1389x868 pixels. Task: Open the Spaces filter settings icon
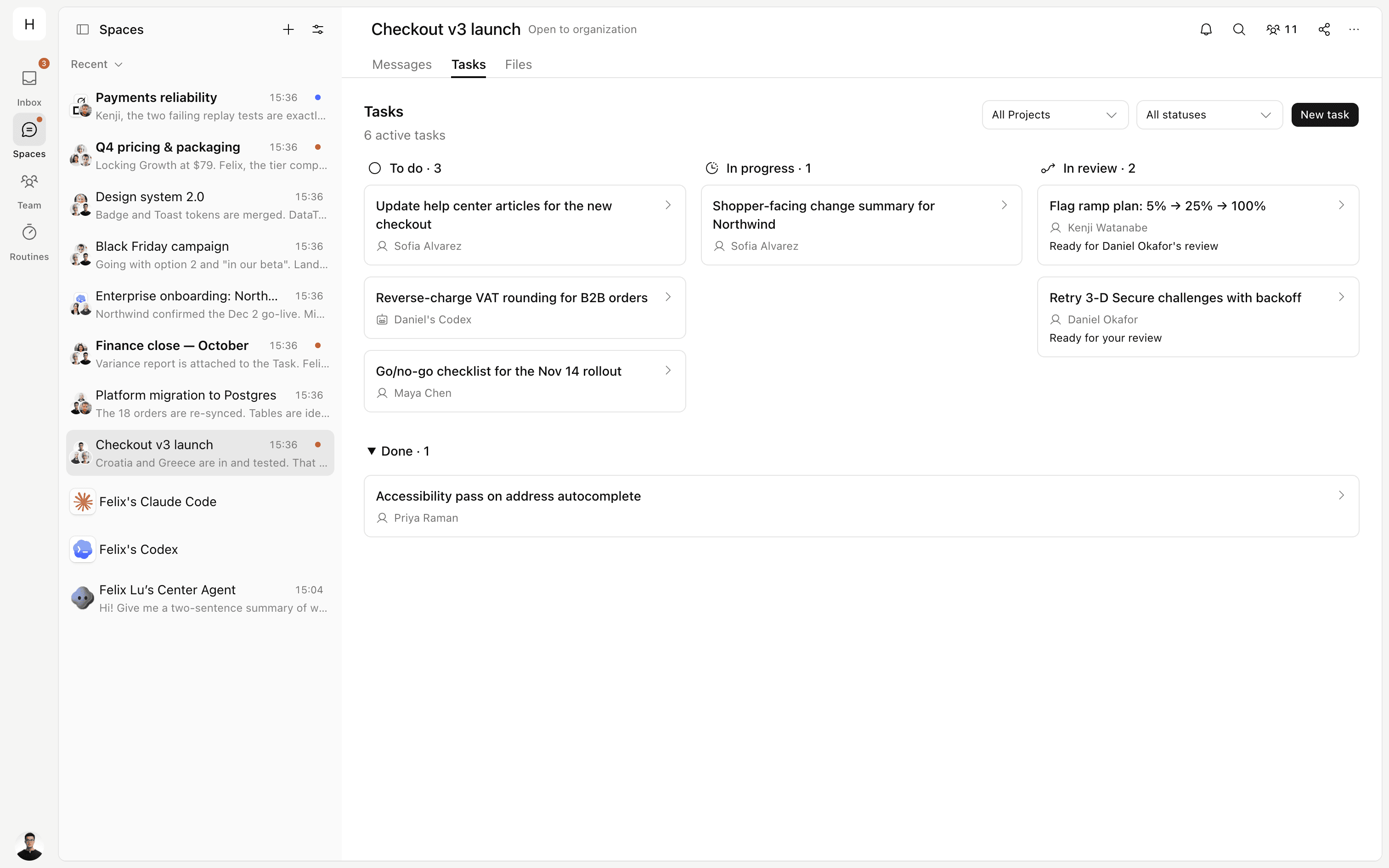tap(317, 29)
